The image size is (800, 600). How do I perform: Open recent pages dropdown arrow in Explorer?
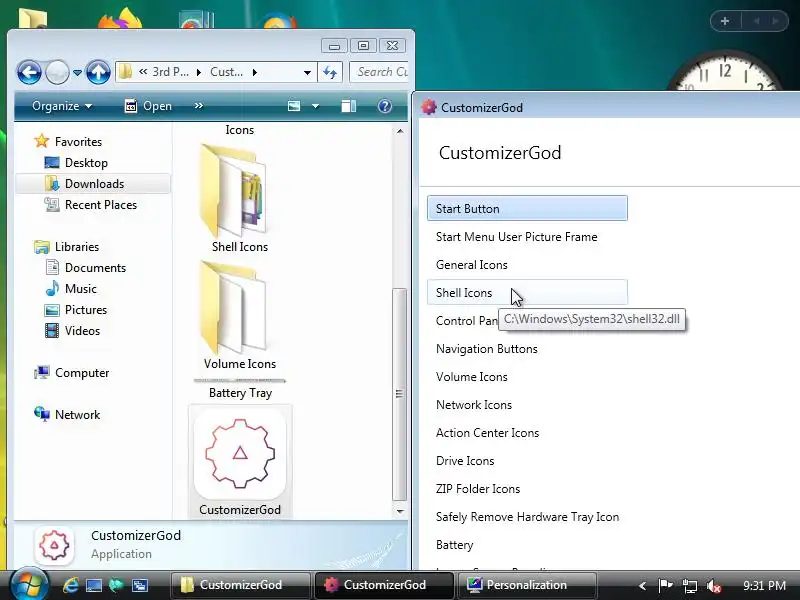pos(77,73)
